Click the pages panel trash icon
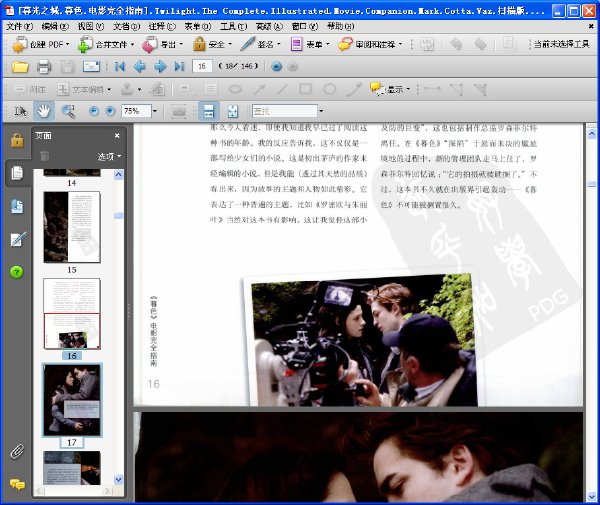 (44, 156)
